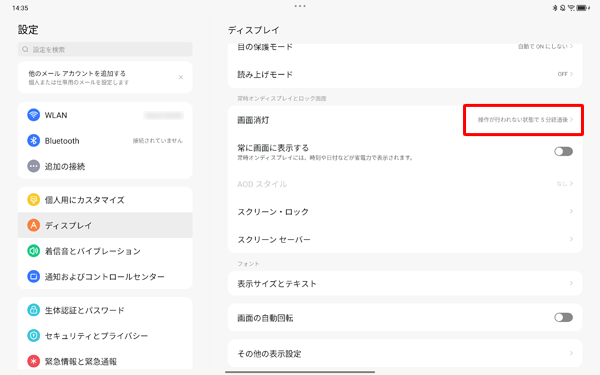Open スクリーン・ロック chevron
Screen dimensions: 600x375
[x=571, y=211]
